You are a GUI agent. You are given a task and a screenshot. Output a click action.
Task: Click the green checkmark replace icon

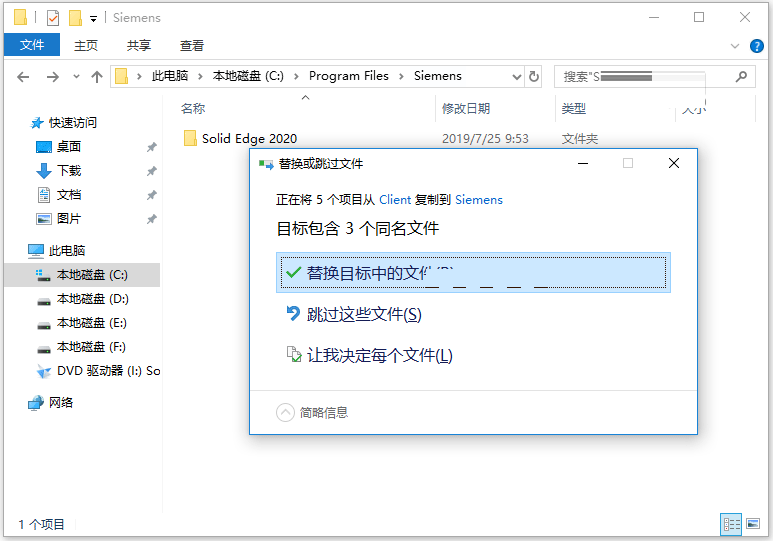coord(293,272)
